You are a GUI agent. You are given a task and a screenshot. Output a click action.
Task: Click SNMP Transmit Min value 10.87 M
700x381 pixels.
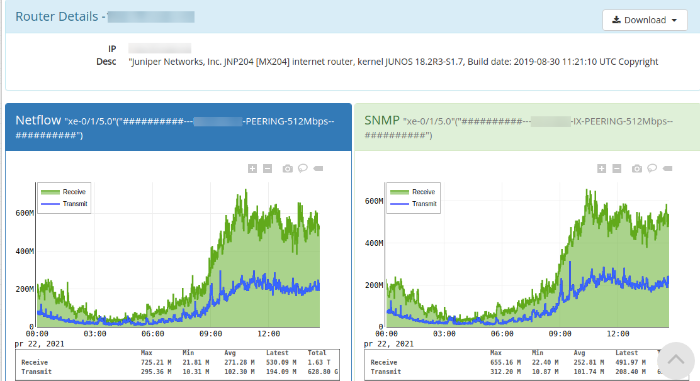pyautogui.click(x=546, y=371)
